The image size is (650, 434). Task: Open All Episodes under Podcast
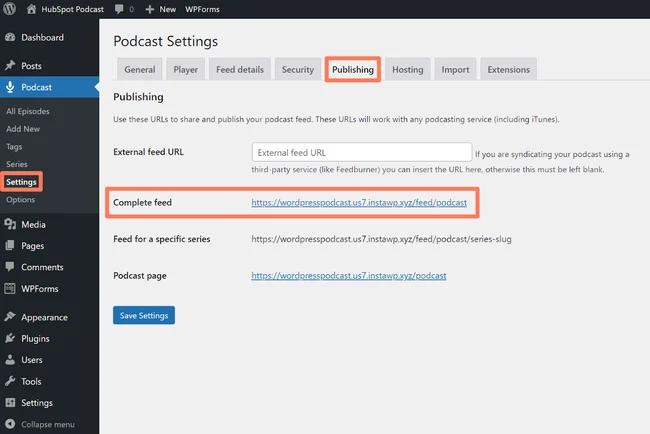coord(28,111)
